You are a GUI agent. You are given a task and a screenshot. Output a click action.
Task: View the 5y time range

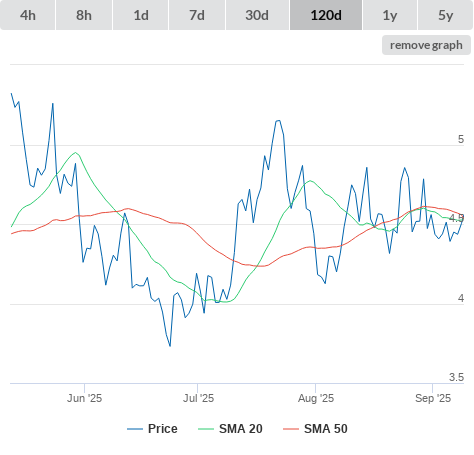pyautogui.click(x=445, y=15)
